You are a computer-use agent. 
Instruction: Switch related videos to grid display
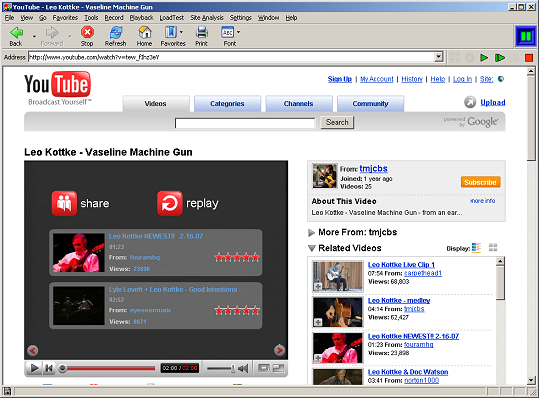493,247
